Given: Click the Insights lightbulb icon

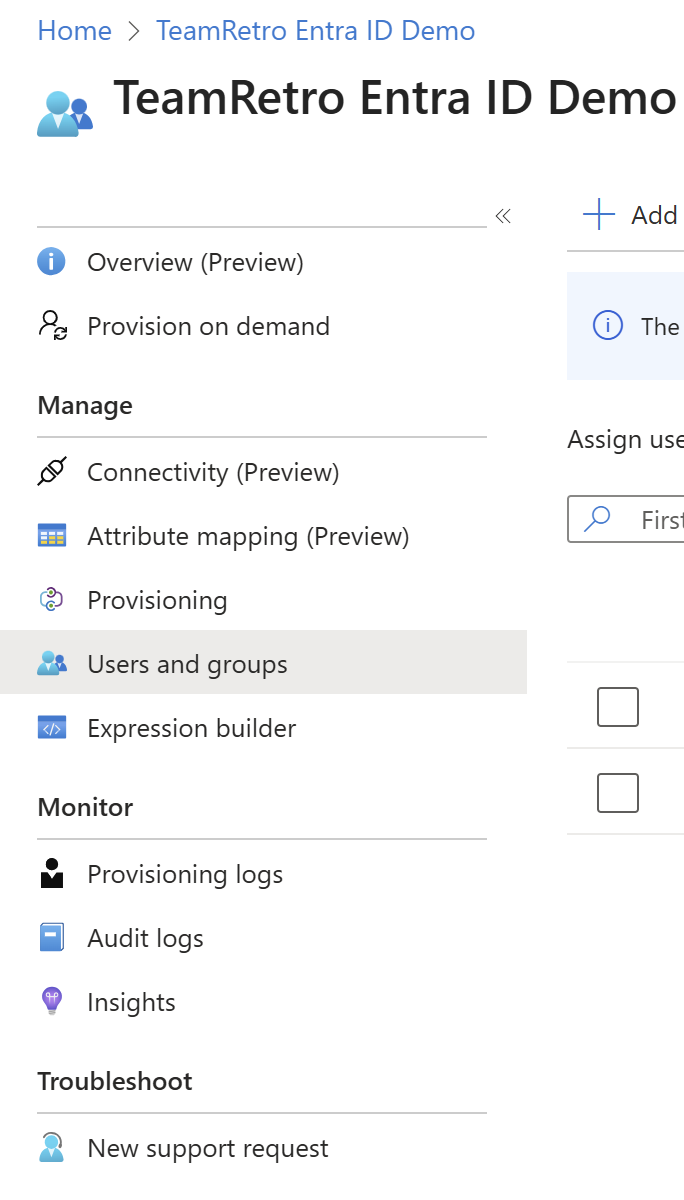Looking at the screenshot, I should 51,1002.
